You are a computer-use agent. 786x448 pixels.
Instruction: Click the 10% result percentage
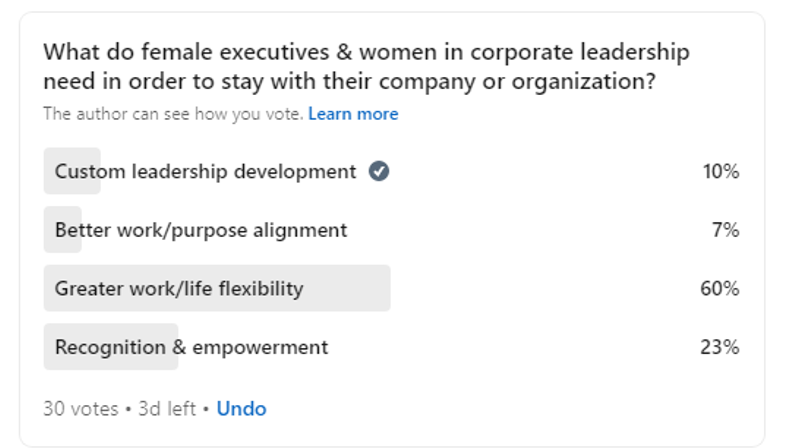720,171
